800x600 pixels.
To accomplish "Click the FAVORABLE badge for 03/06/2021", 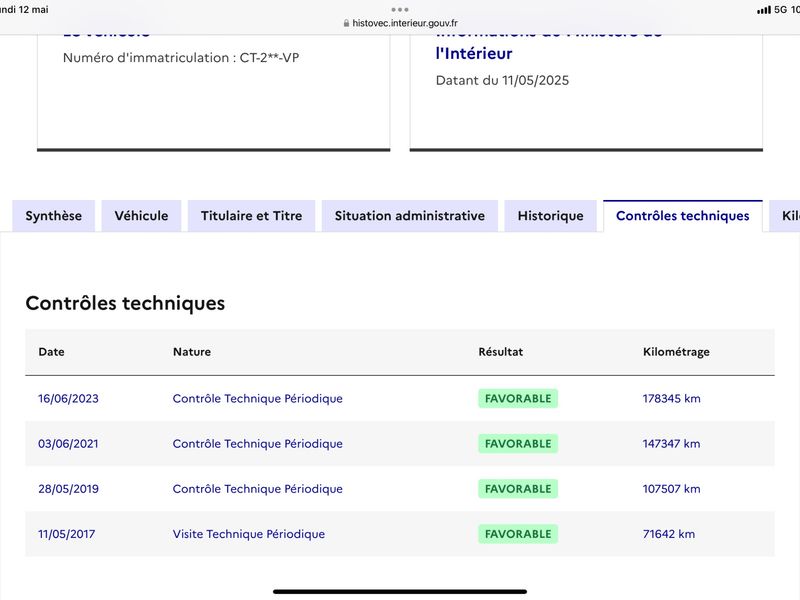I will click(x=518, y=444).
